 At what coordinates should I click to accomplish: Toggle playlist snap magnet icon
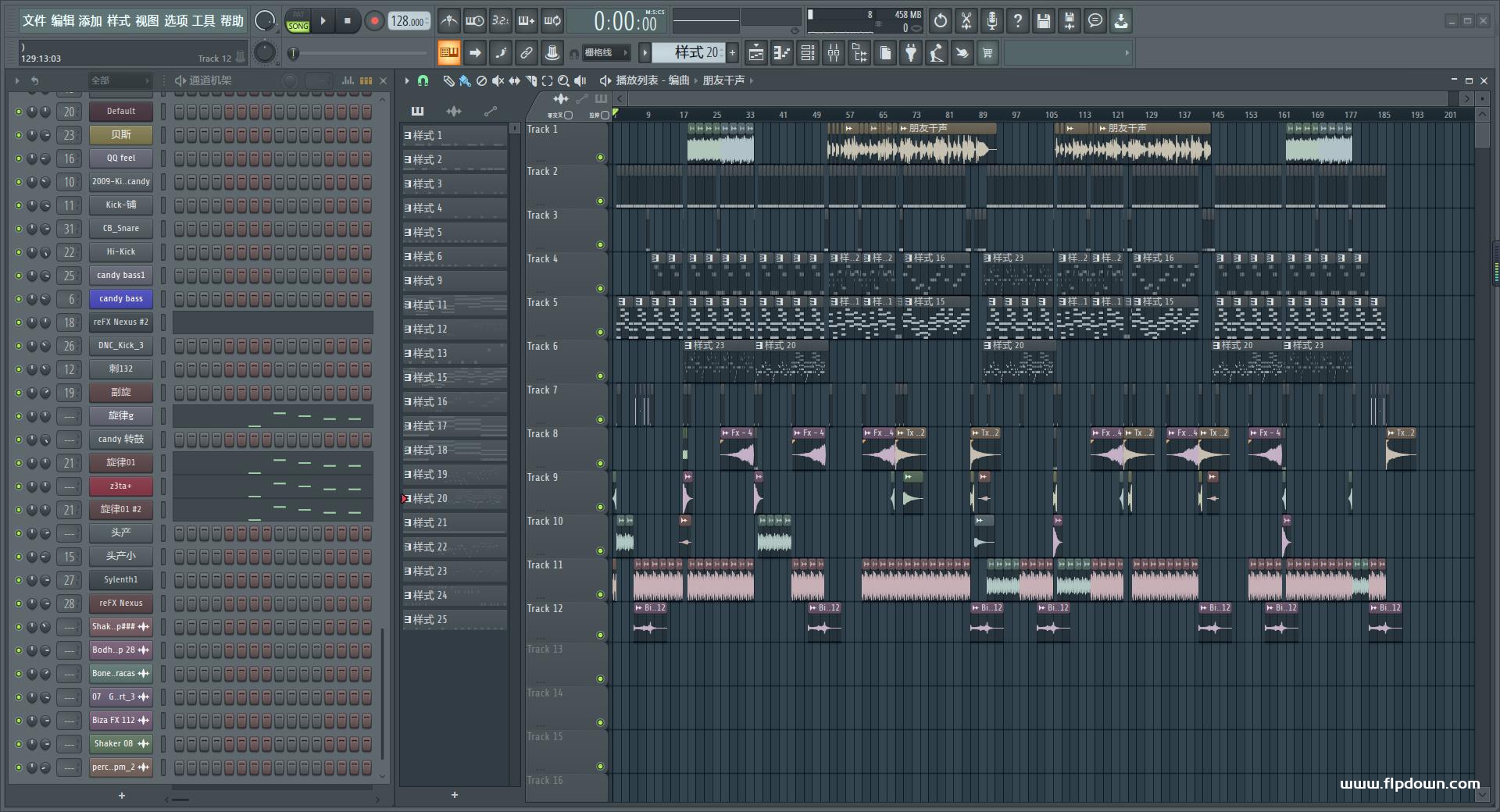[x=423, y=80]
